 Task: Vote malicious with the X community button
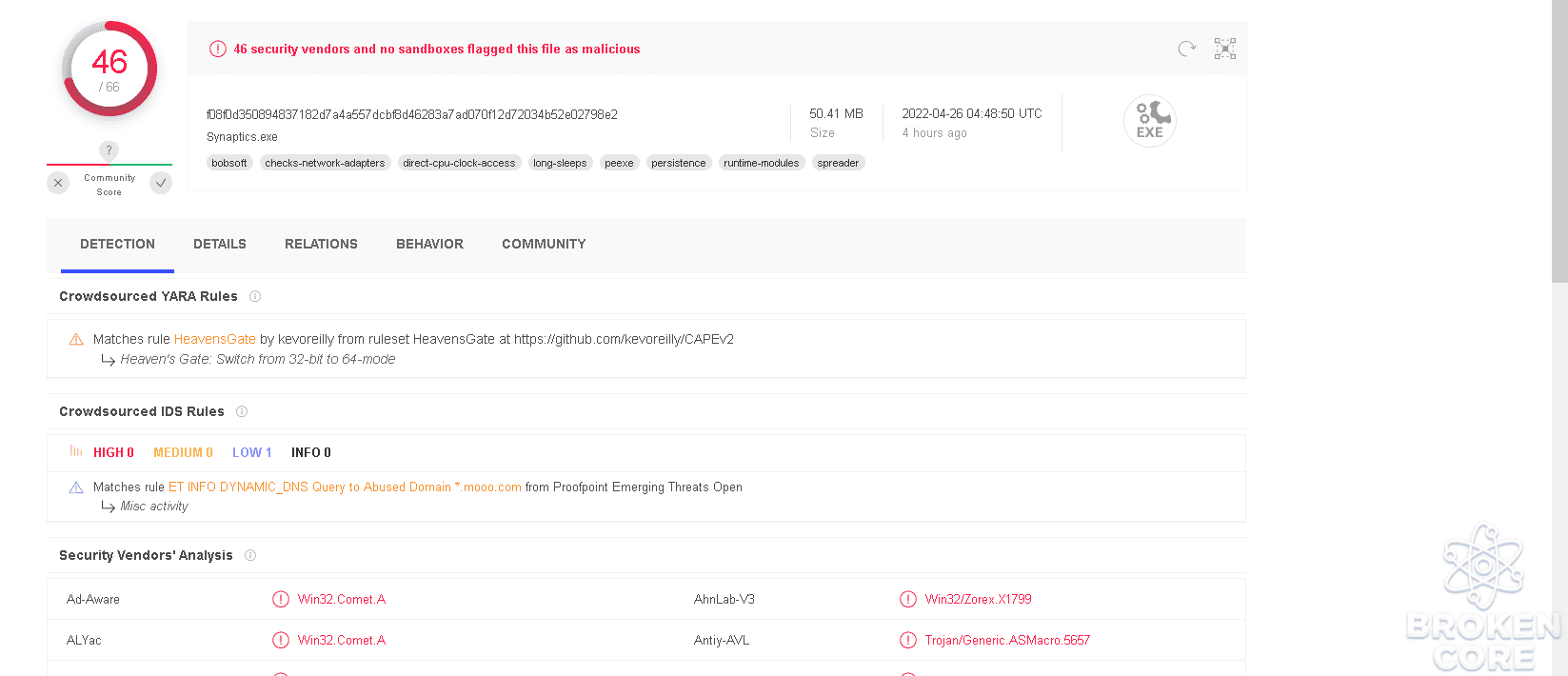point(58,183)
